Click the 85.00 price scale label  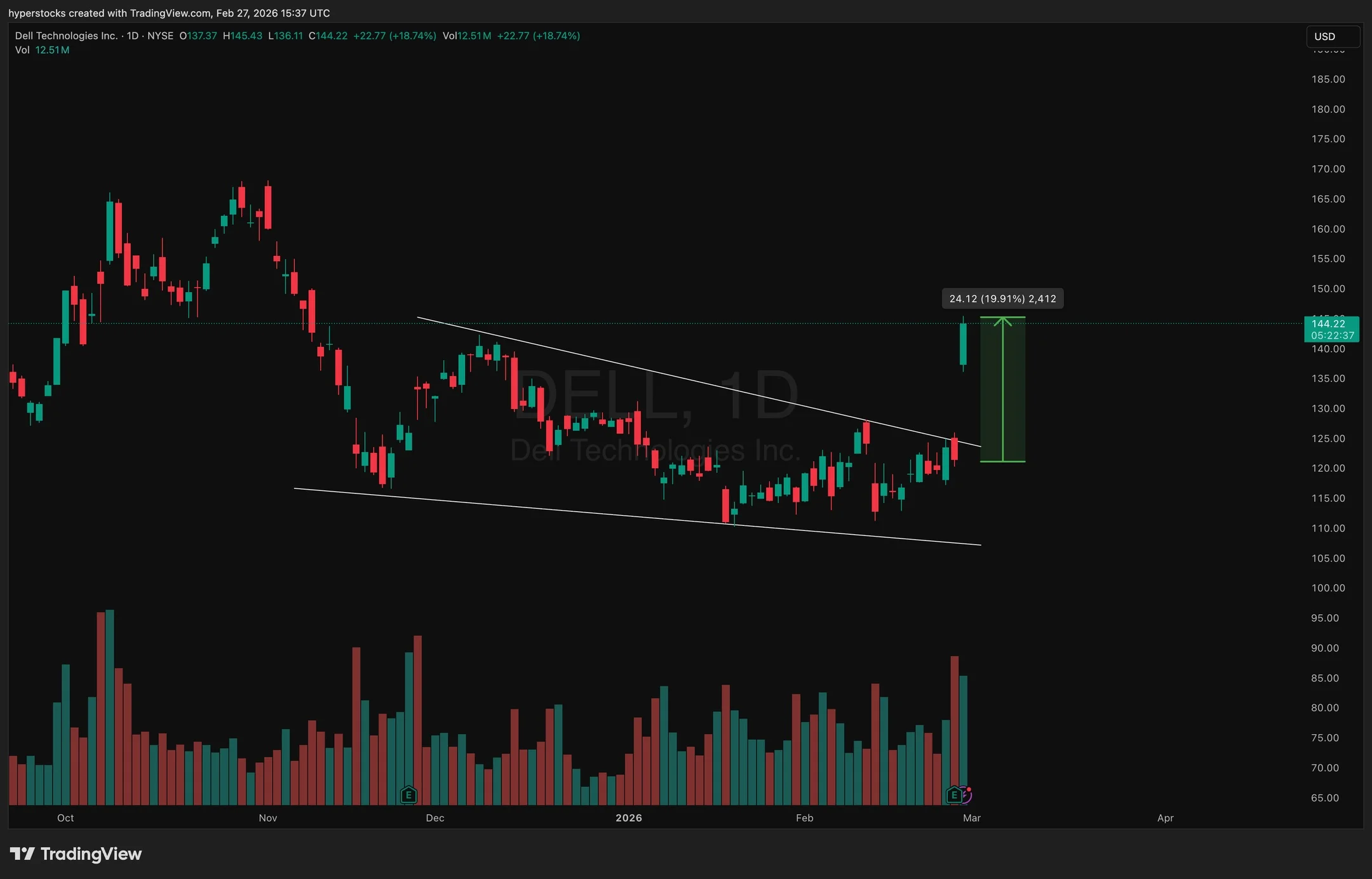pos(1325,678)
